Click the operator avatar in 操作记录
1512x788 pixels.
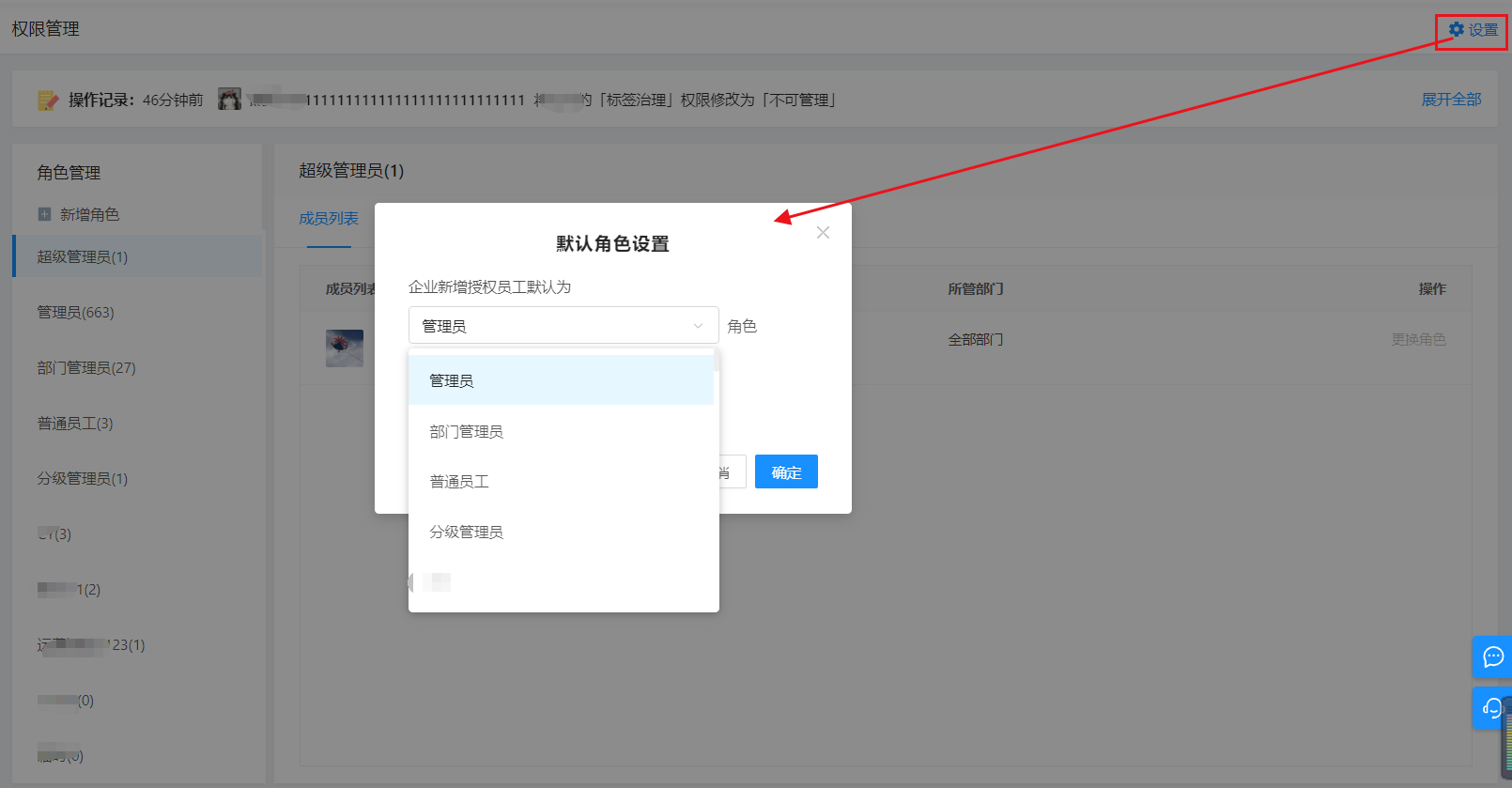pyautogui.click(x=229, y=99)
